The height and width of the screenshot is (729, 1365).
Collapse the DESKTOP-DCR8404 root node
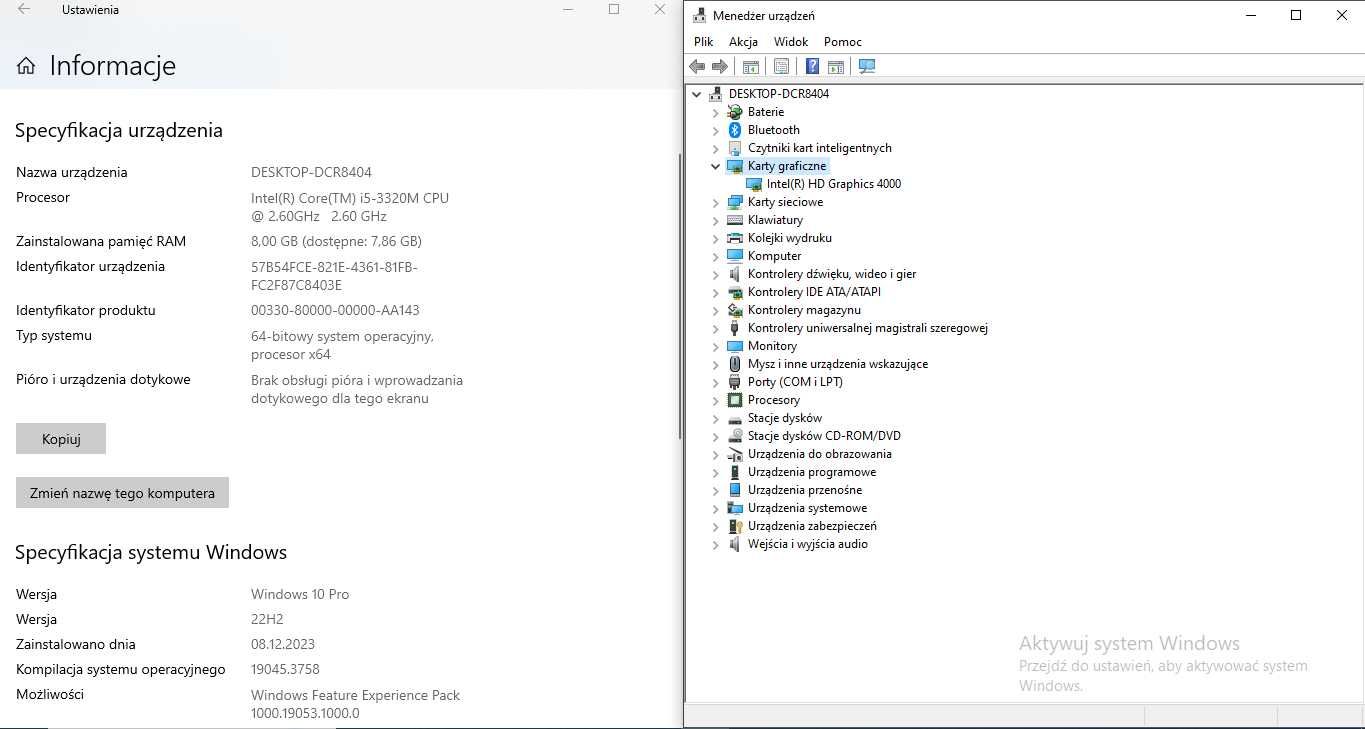(696, 94)
